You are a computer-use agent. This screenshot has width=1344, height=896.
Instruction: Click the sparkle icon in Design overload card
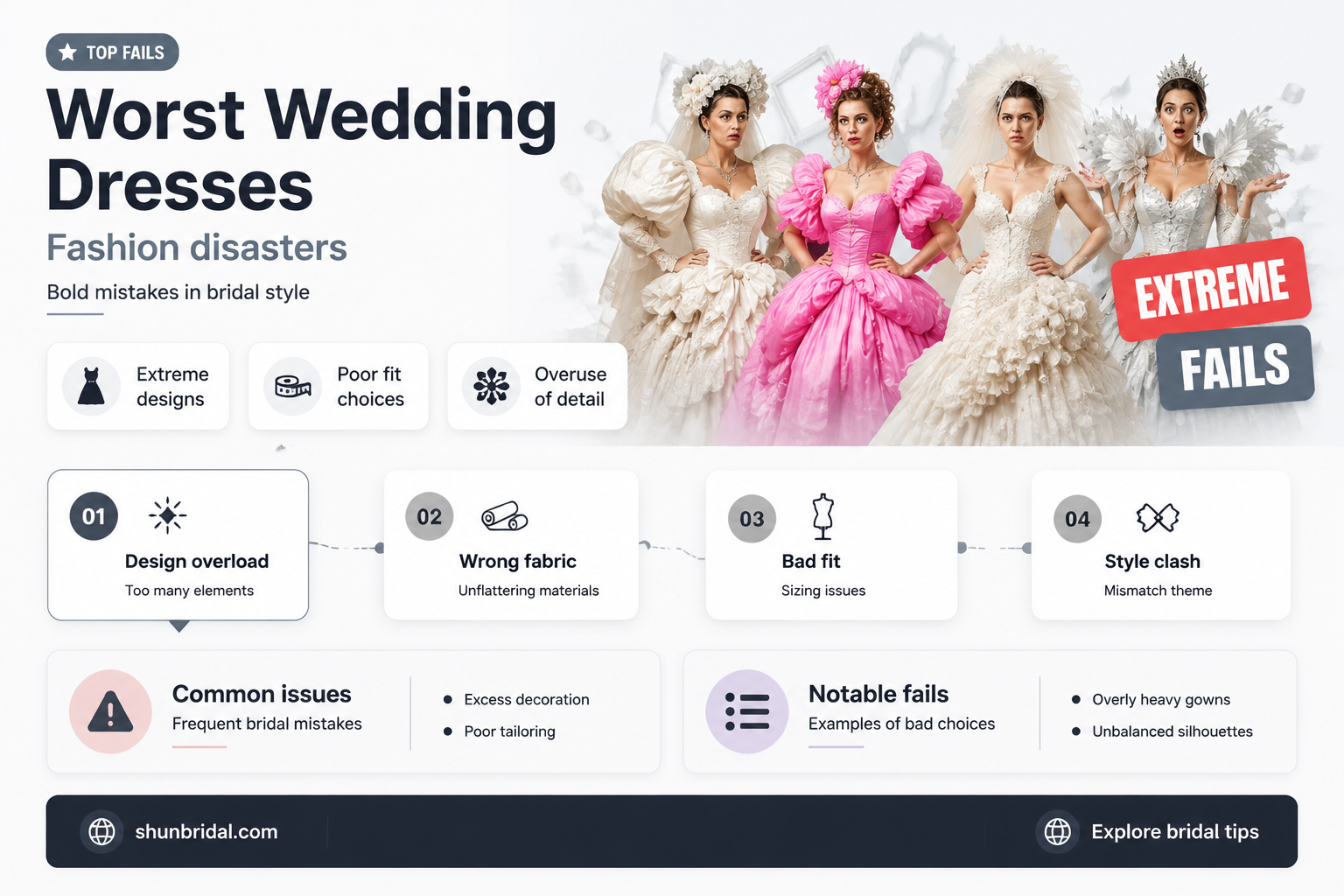[x=167, y=516]
